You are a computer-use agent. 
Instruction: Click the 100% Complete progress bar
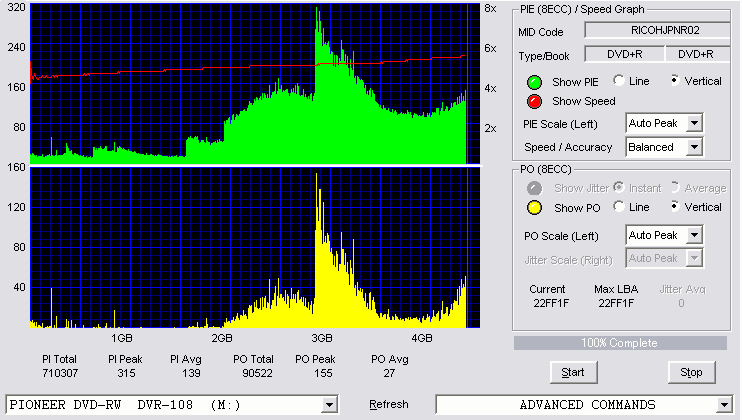pos(620,343)
